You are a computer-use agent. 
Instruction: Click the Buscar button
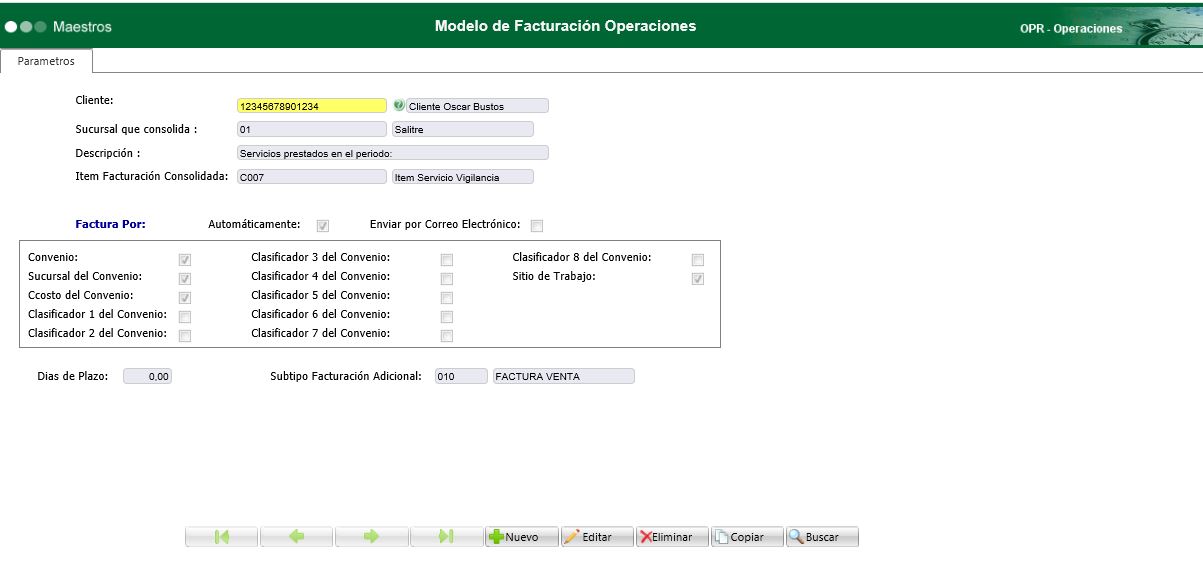click(x=822, y=537)
